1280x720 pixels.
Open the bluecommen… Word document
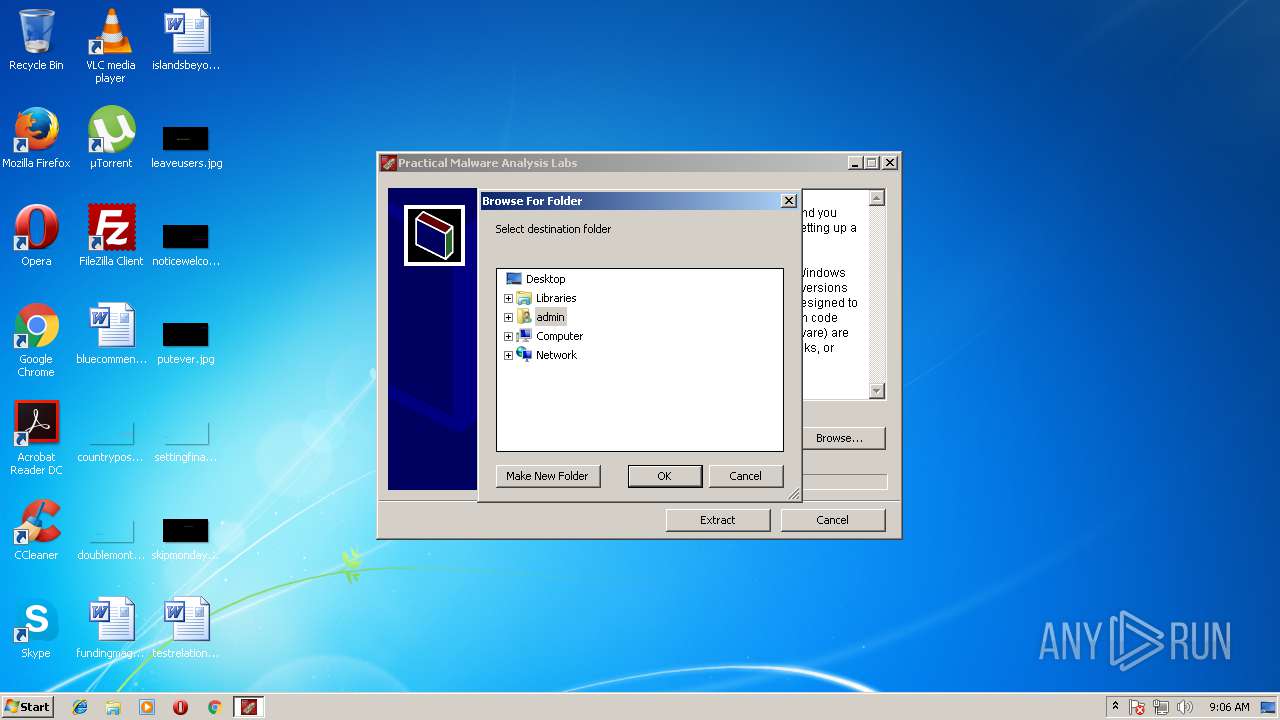point(110,334)
